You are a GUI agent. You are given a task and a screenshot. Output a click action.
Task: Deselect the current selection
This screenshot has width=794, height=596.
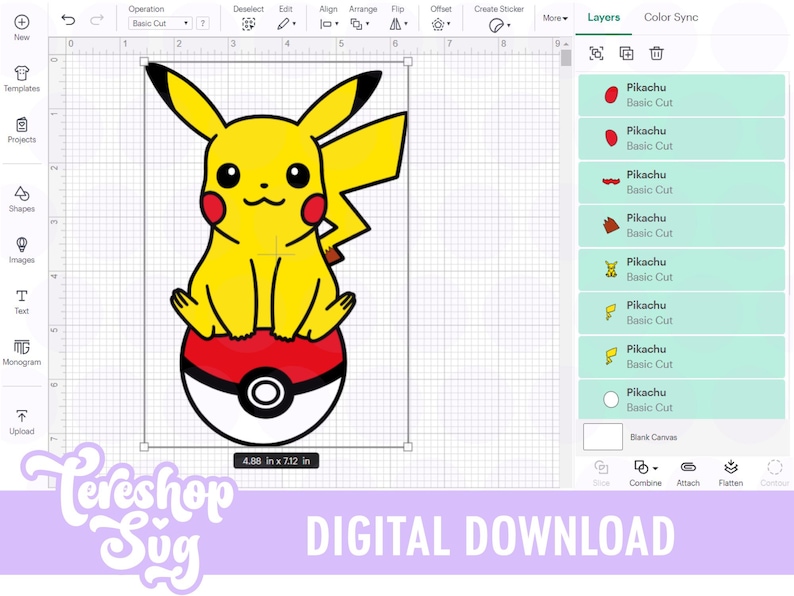coord(248,18)
